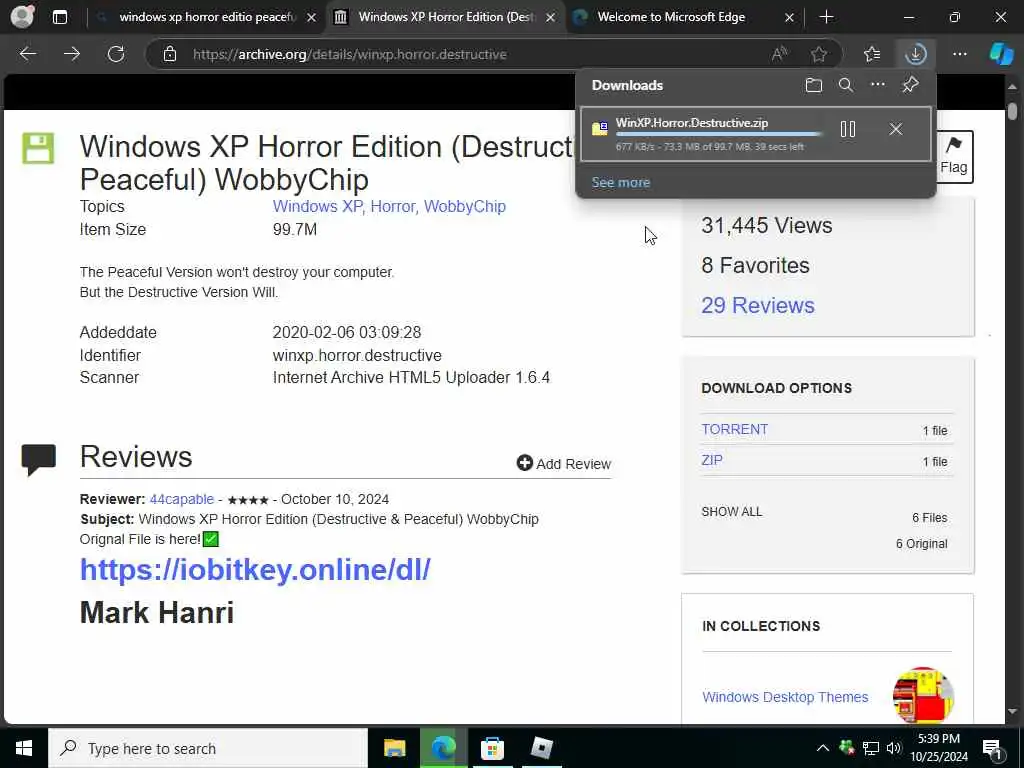Viewport: 1024px width, 768px height.
Task: Click the padlock site info icon
Action: [170, 54]
